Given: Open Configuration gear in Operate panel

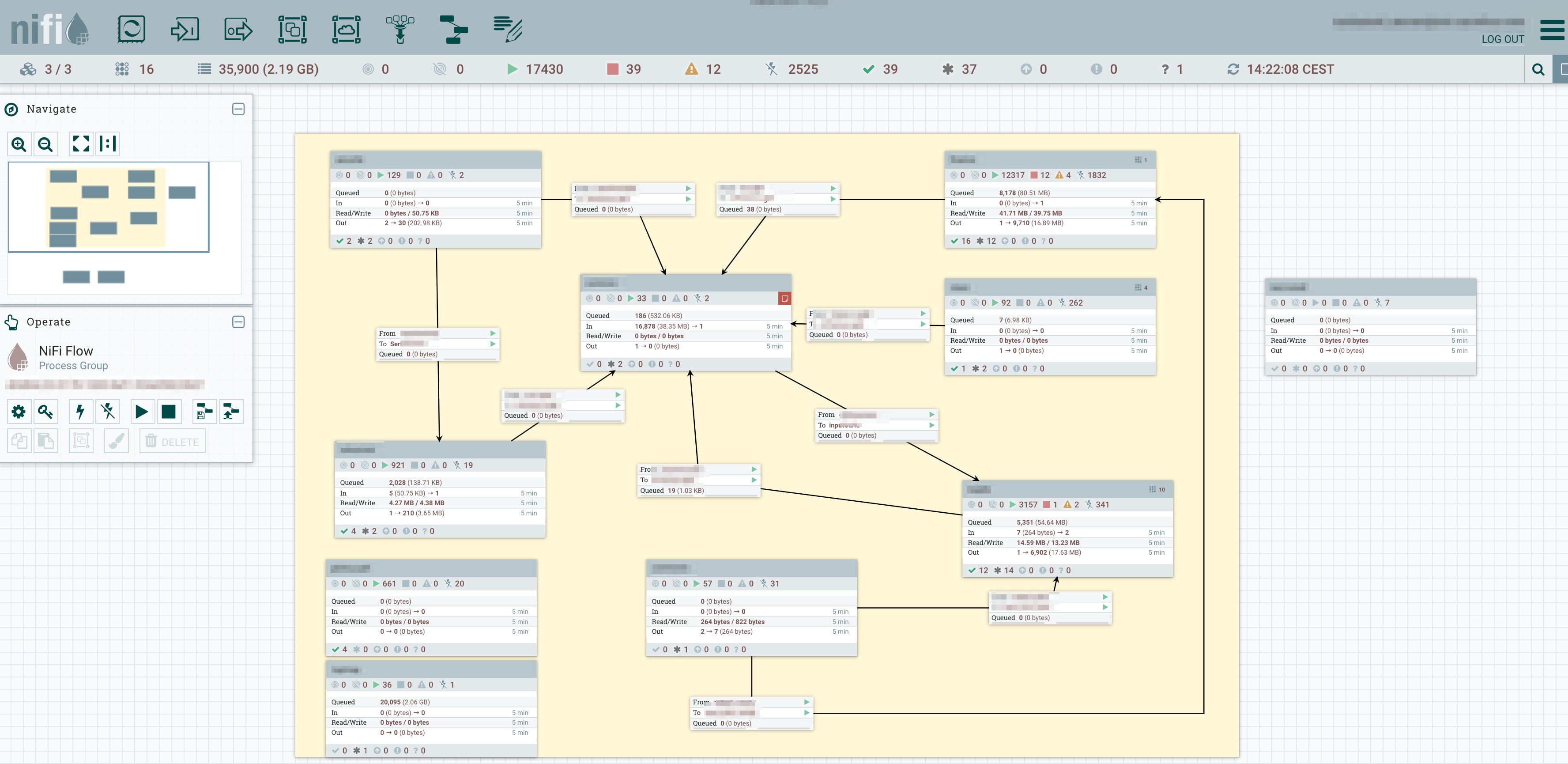Looking at the screenshot, I should tap(19, 412).
